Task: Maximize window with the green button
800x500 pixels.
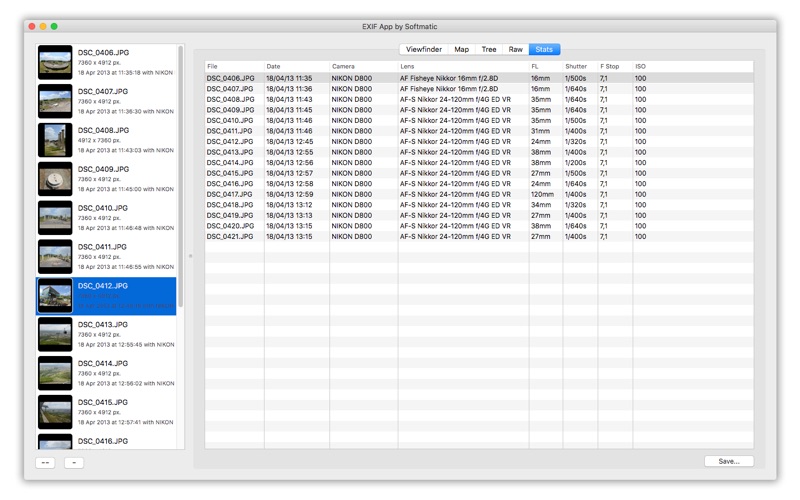Action: (x=54, y=27)
